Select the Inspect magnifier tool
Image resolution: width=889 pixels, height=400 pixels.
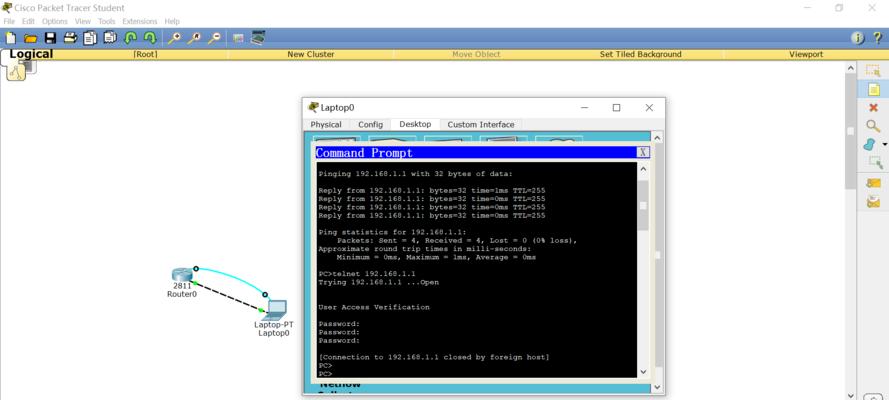click(x=873, y=126)
